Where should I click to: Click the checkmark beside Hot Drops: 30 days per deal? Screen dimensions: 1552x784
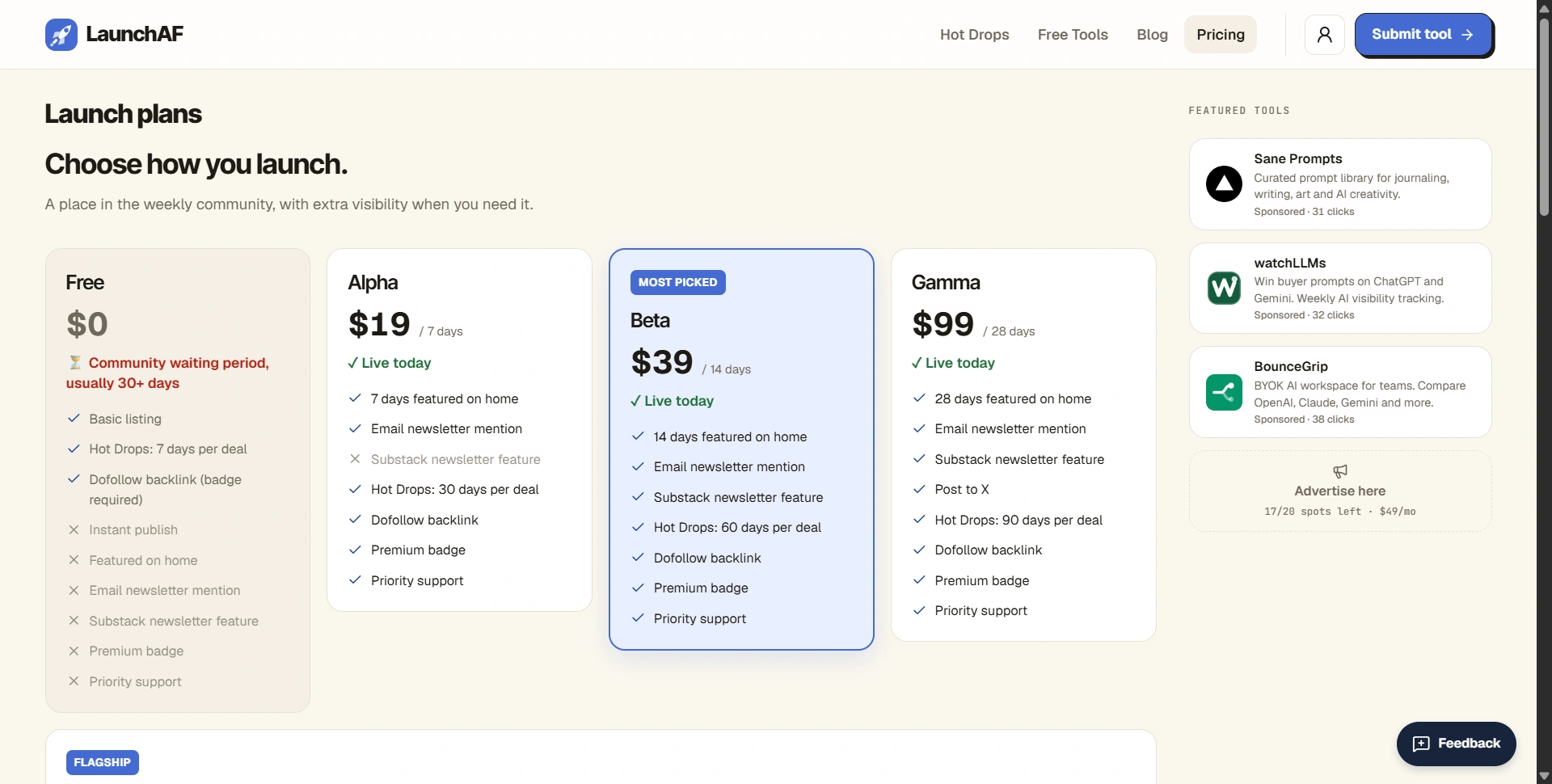pos(355,489)
